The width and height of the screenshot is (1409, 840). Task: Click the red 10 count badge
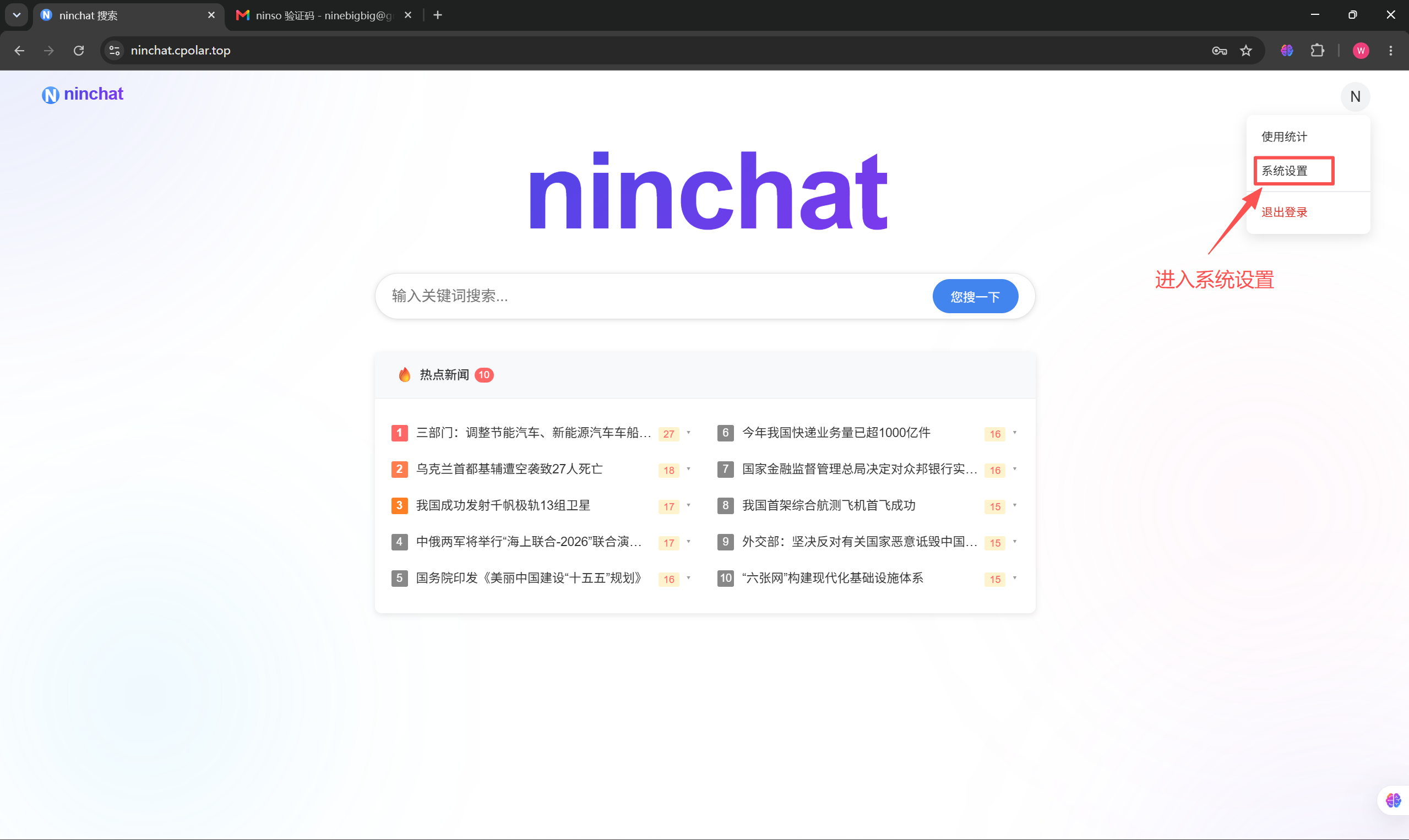pyautogui.click(x=484, y=375)
